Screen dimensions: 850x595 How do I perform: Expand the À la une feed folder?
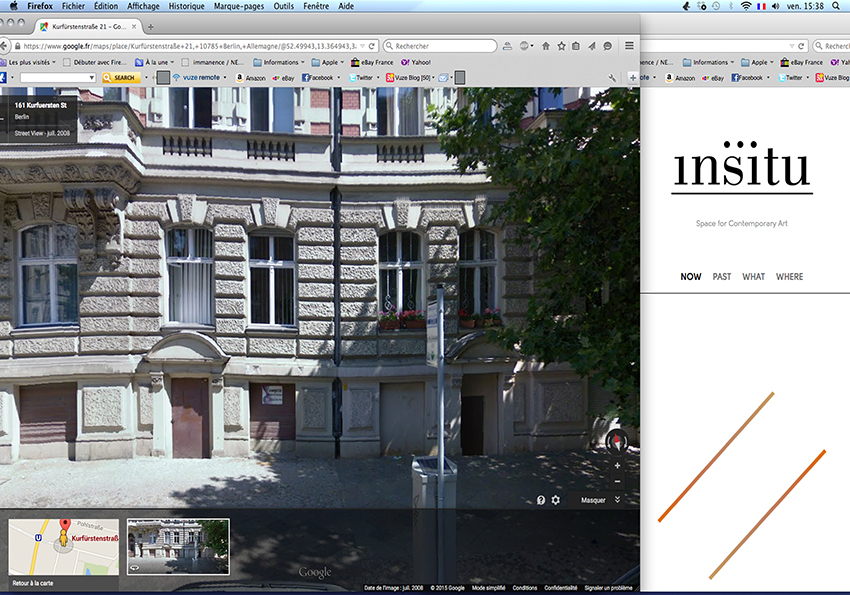154,62
